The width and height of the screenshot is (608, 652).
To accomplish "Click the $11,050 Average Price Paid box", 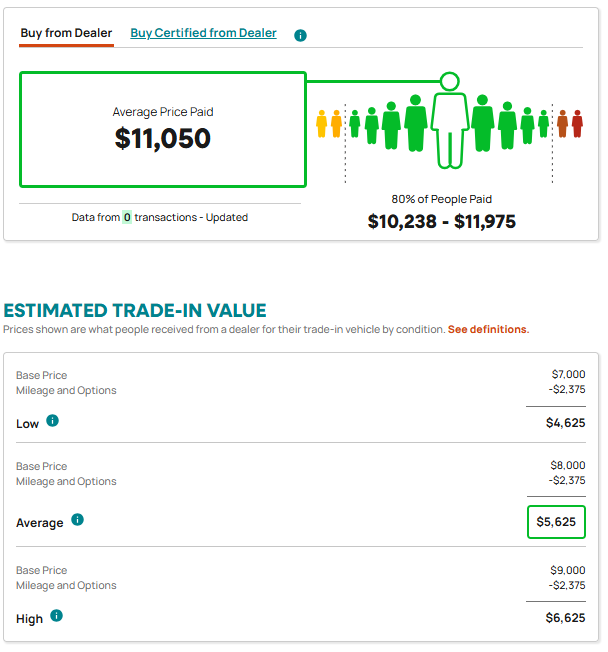I will click(x=163, y=129).
